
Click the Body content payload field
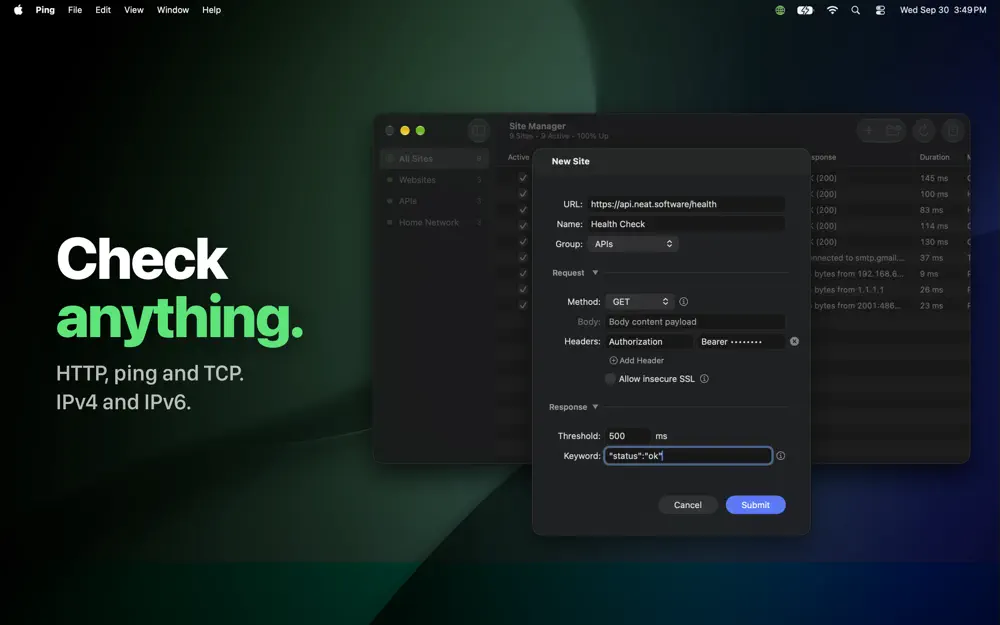[695, 321]
